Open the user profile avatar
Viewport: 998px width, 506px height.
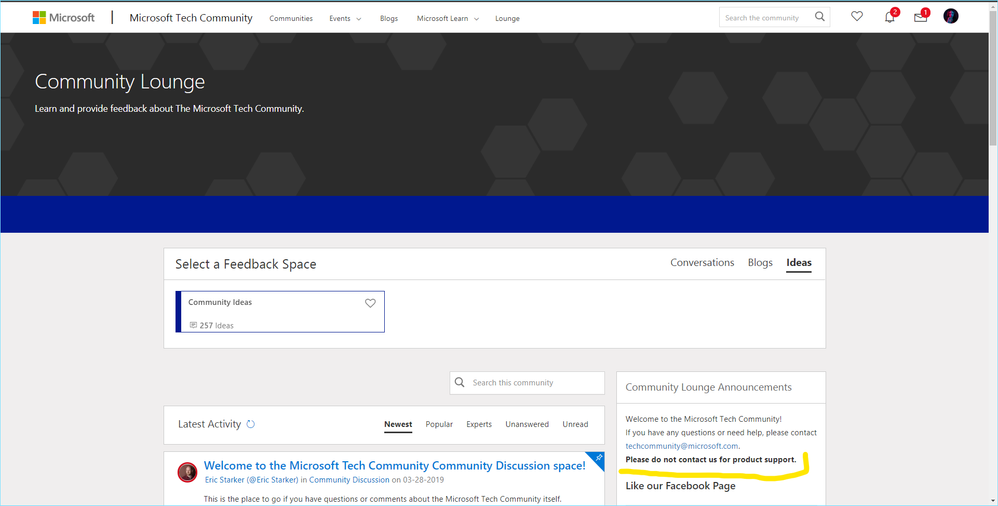pos(951,17)
